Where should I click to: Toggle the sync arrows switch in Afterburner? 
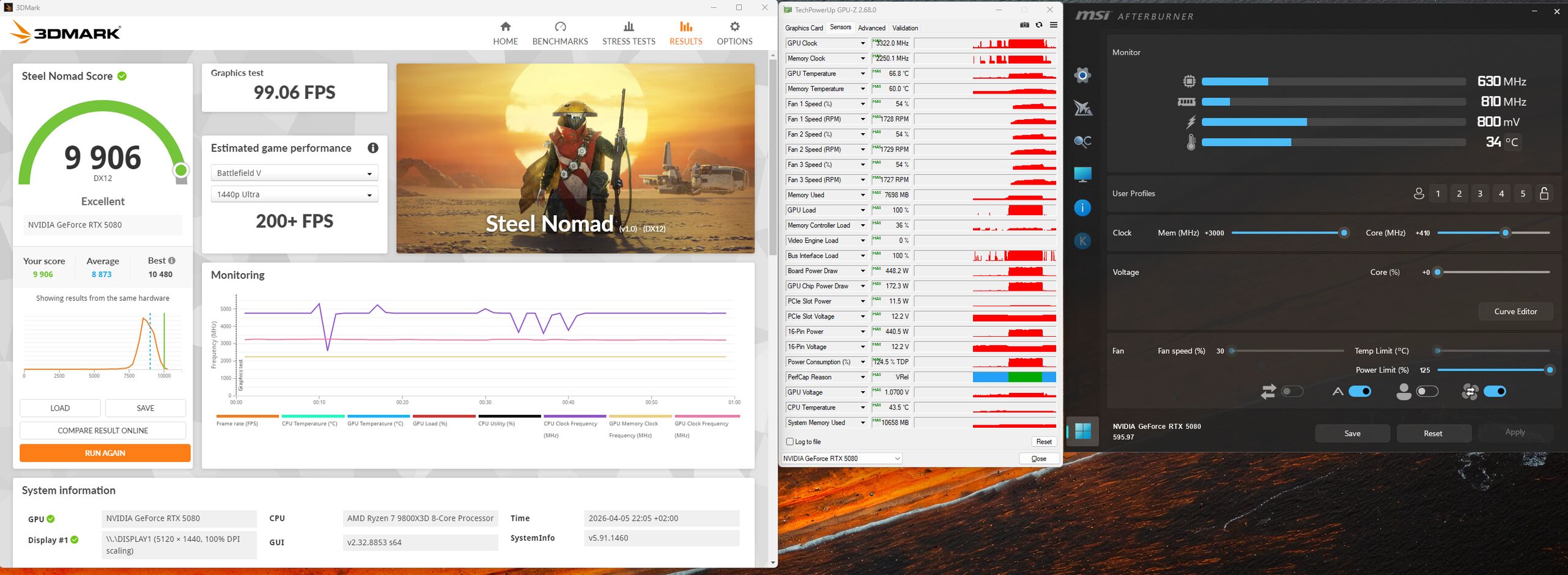tap(1292, 391)
